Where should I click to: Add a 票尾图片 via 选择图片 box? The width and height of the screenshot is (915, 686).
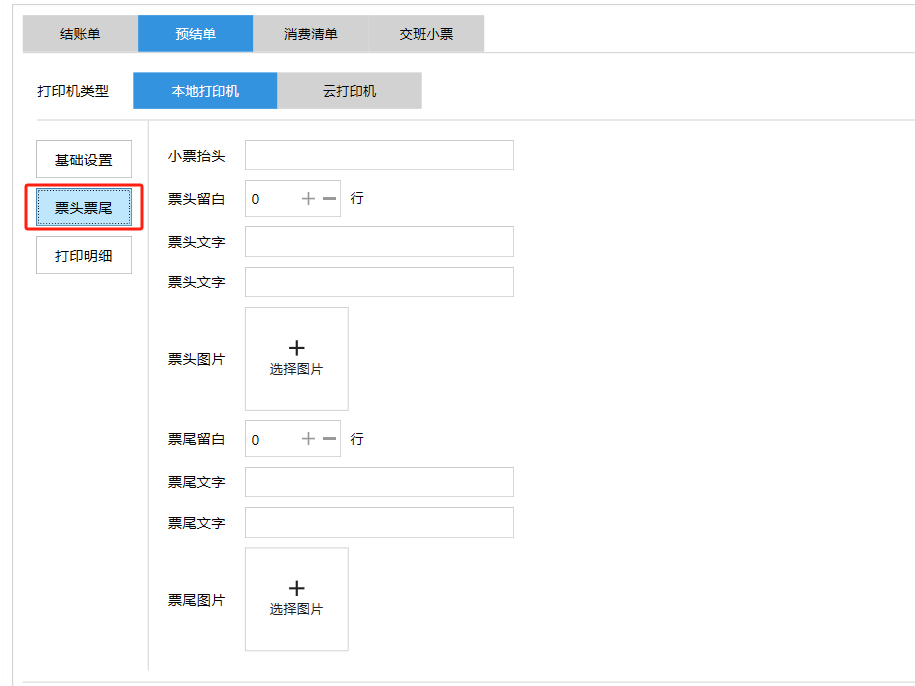pyautogui.click(x=296, y=598)
